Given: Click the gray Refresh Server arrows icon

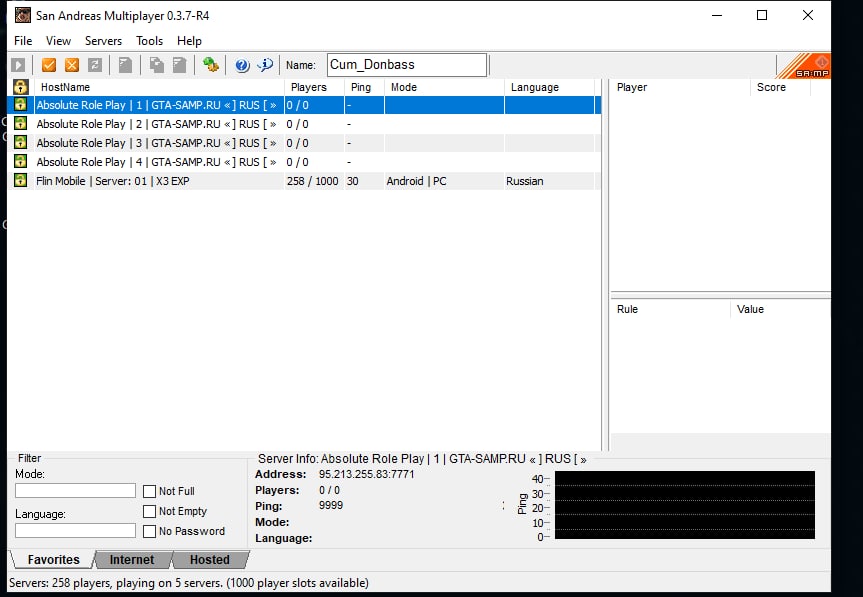Looking at the screenshot, I should 95,65.
